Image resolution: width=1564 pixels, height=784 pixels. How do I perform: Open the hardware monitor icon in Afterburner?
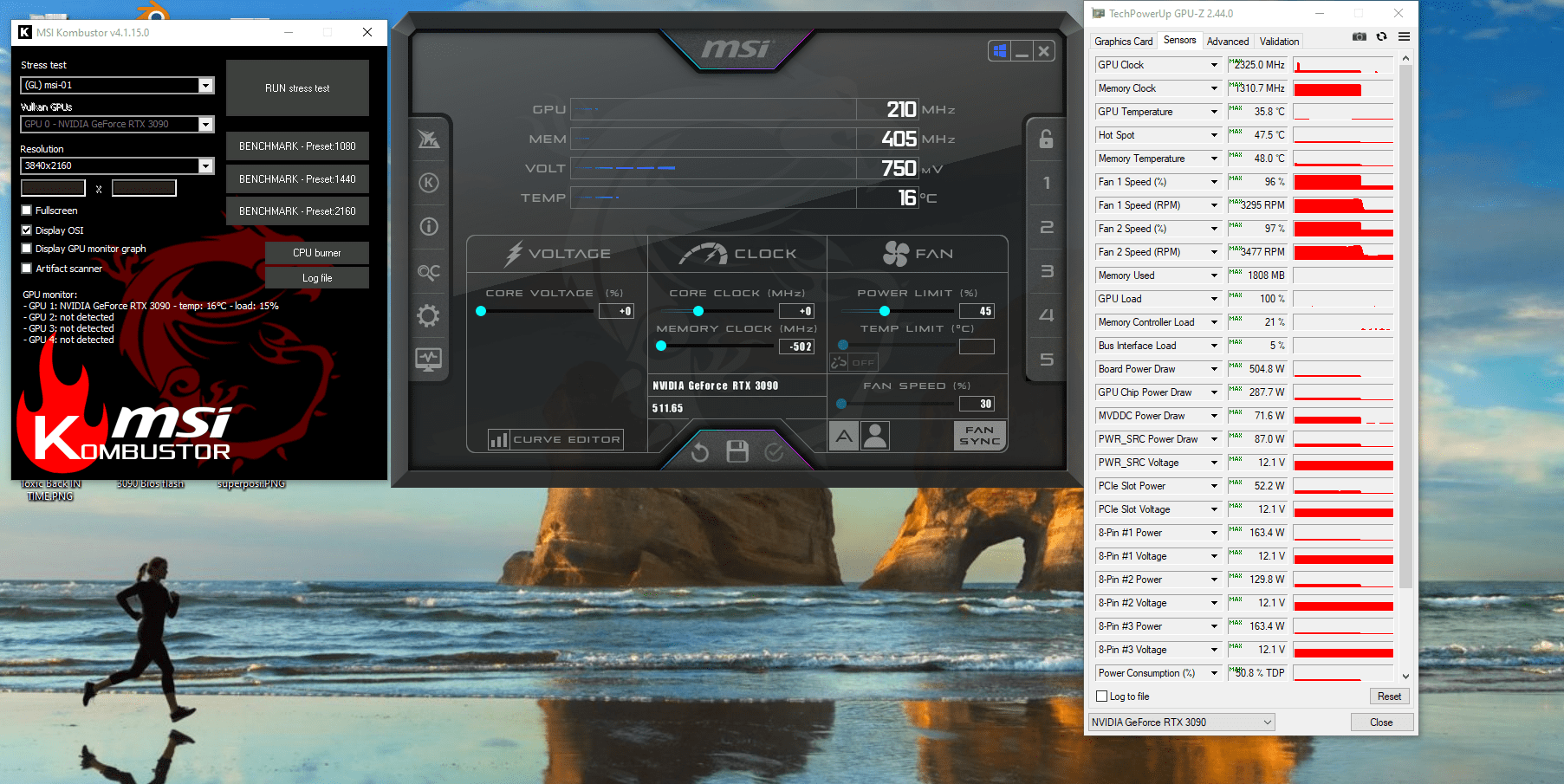(x=429, y=359)
